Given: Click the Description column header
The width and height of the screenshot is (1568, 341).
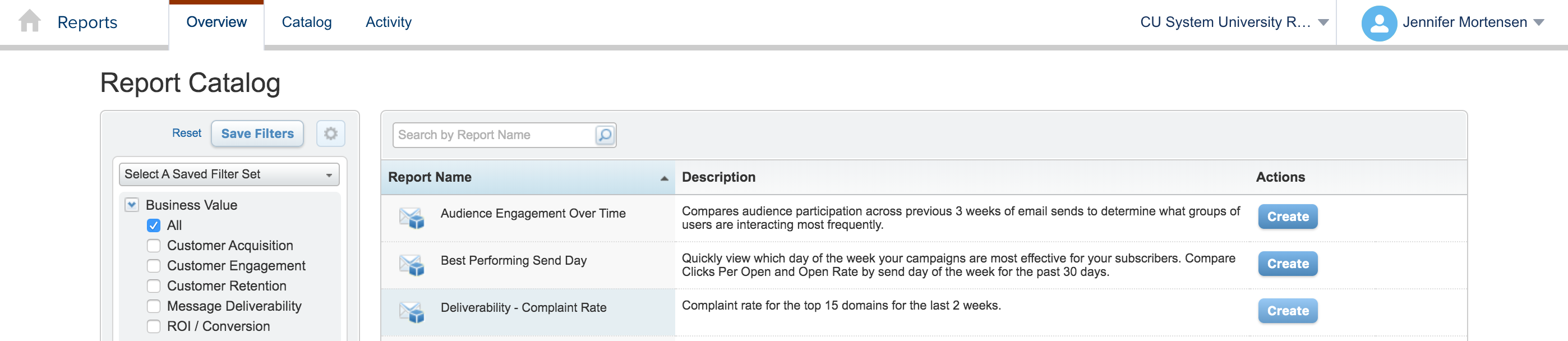Looking at the screenshot, I should 718,177.
